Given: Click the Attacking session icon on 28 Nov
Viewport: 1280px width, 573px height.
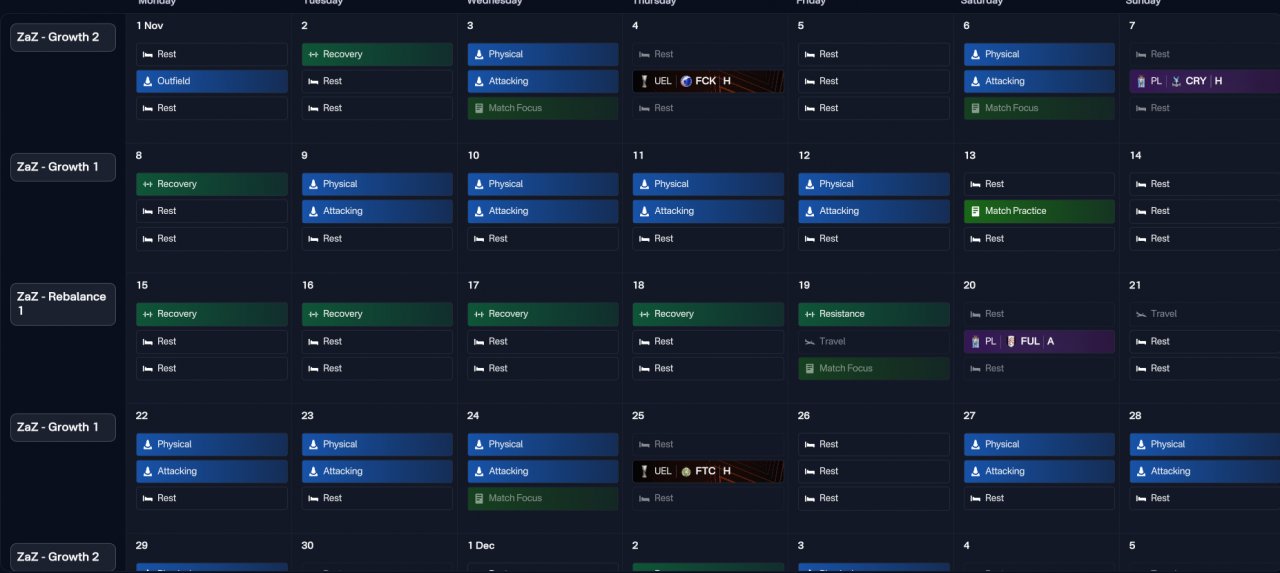Looking at the screenshot, I should 1141,471.
